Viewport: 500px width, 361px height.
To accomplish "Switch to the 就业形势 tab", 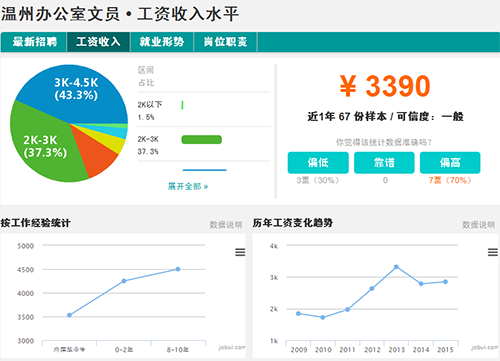I will tap(162, 42).
